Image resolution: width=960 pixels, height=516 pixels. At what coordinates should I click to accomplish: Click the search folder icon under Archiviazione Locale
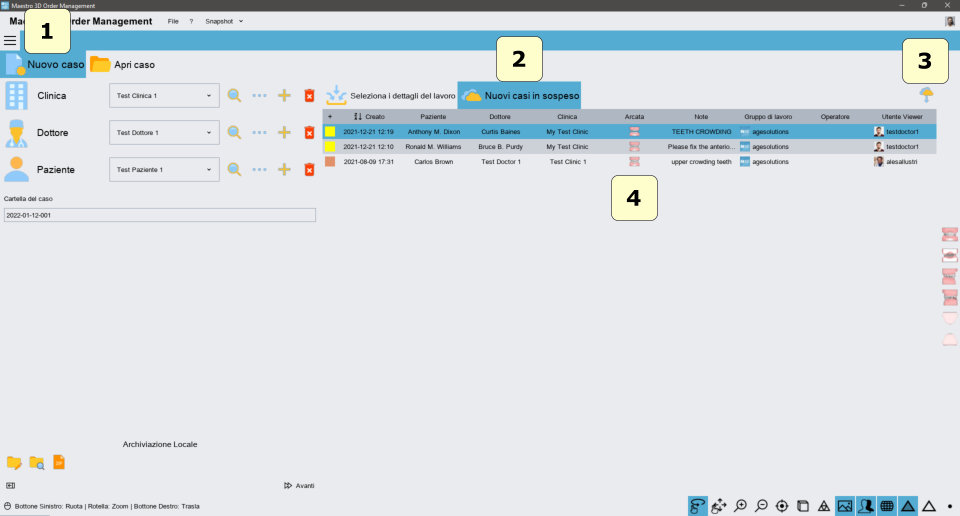37,463
